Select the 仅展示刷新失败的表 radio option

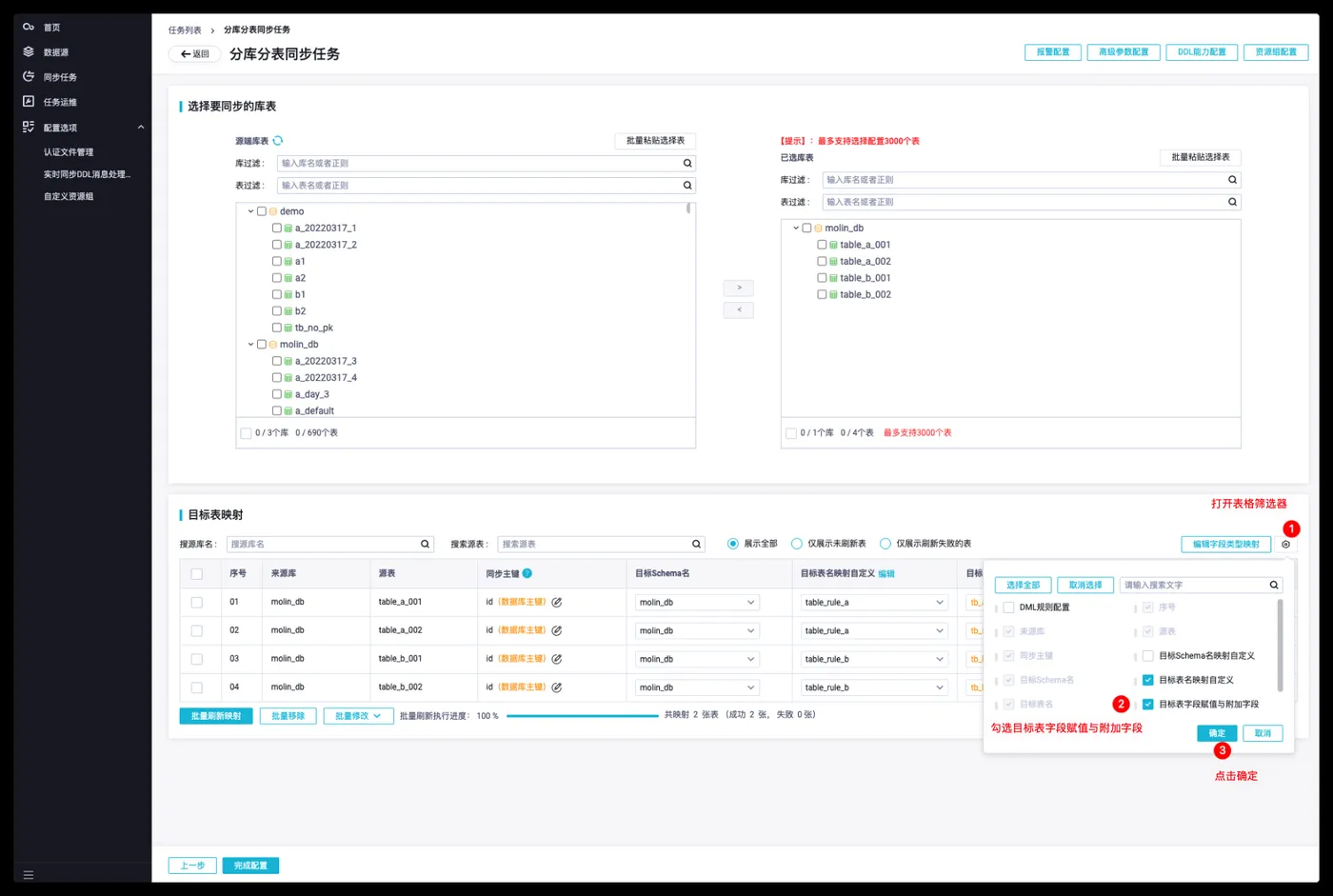click(885, 544)
